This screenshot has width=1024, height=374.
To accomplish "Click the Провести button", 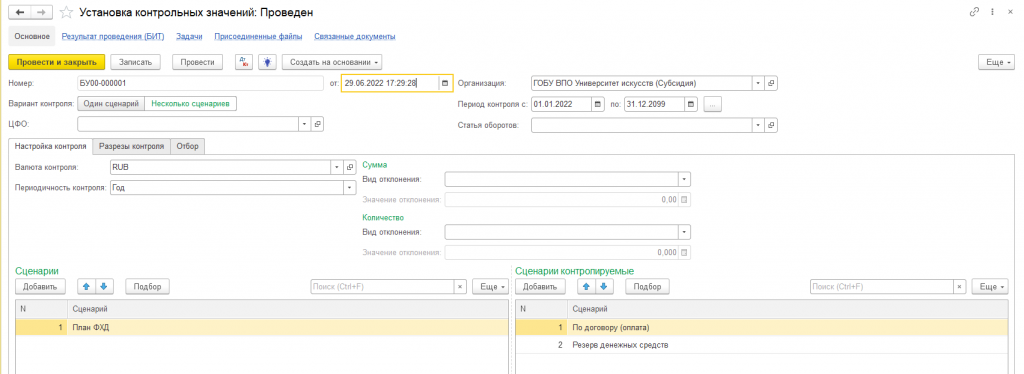I will pos(197,62).
